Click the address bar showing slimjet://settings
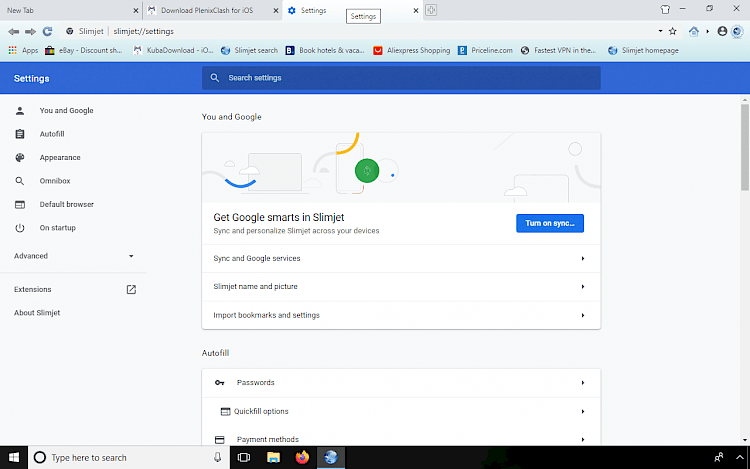The height and width of the screenshot is (469, 750). 359,32
